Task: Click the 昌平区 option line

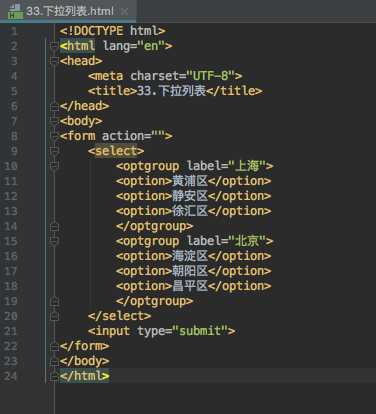Action: [x=194, y=286]
